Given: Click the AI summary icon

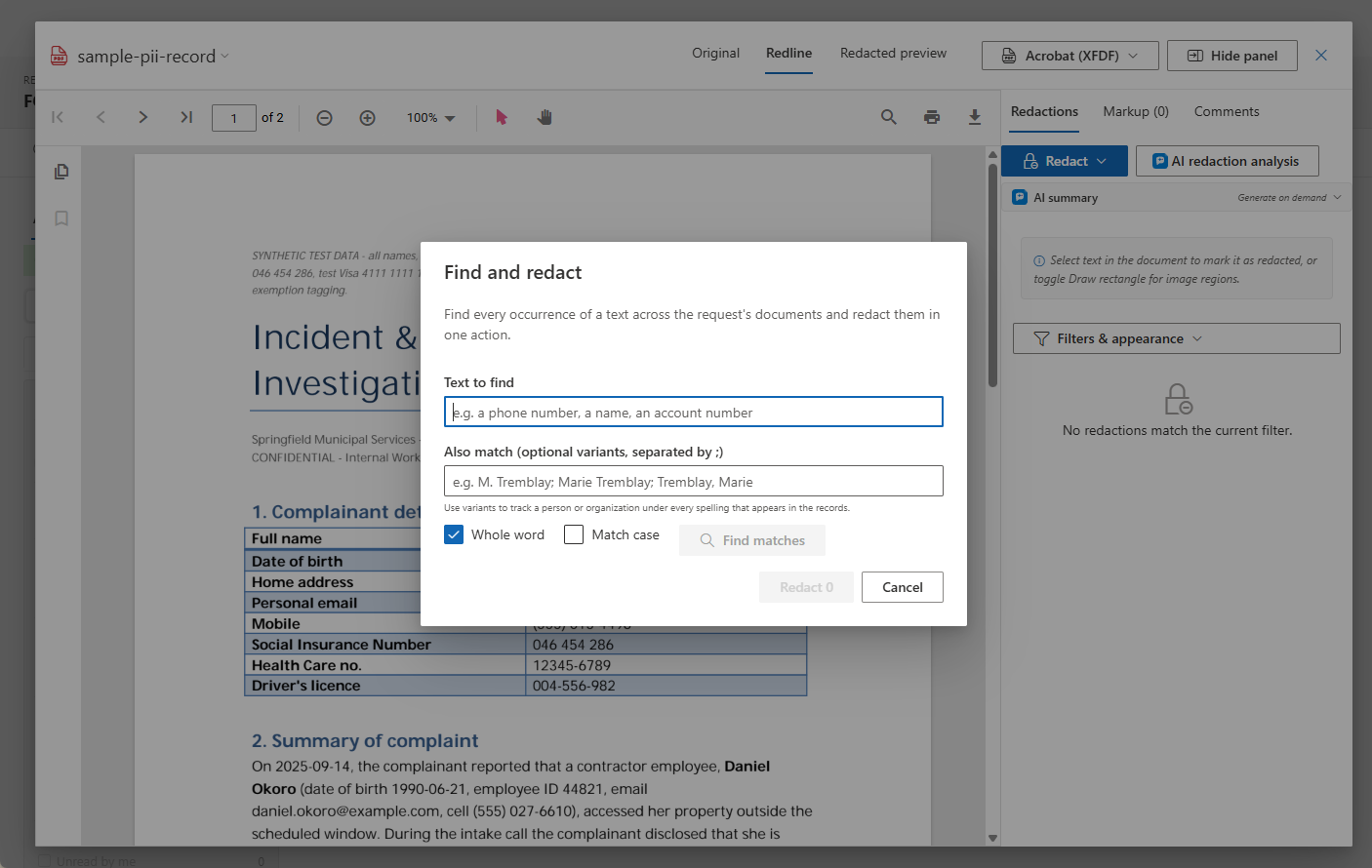Looking at the screenshot, I should (1020, 197).
